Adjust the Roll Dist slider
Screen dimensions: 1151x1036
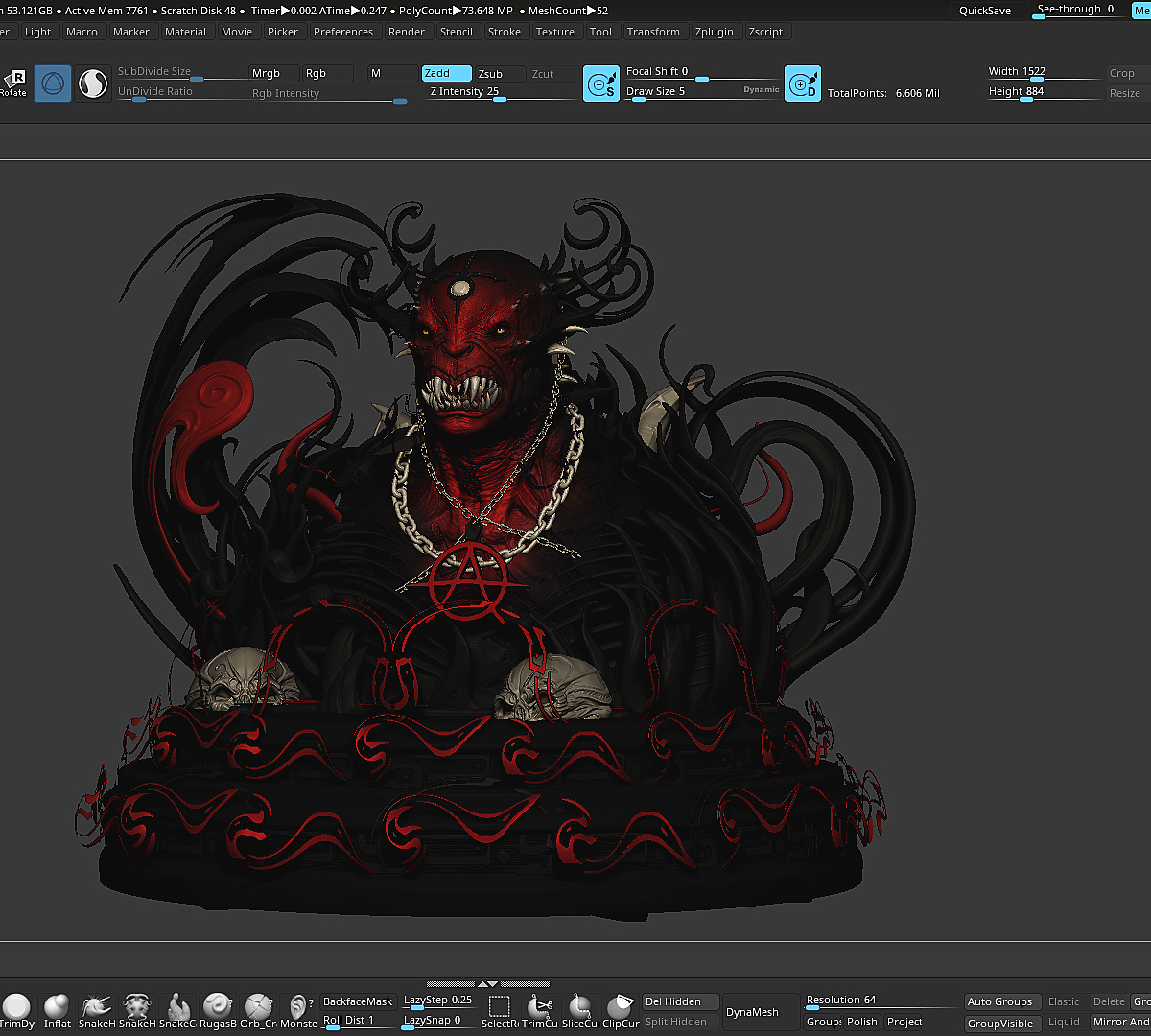tap(358, 1022)
